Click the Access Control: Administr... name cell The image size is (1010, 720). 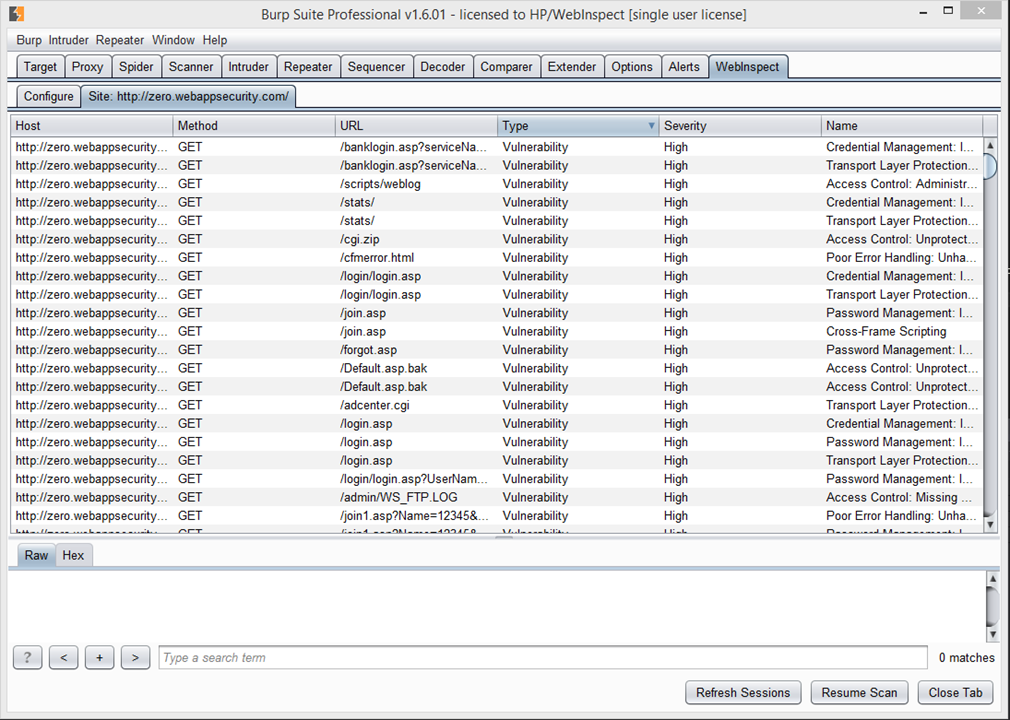click(x=902, y=184)
